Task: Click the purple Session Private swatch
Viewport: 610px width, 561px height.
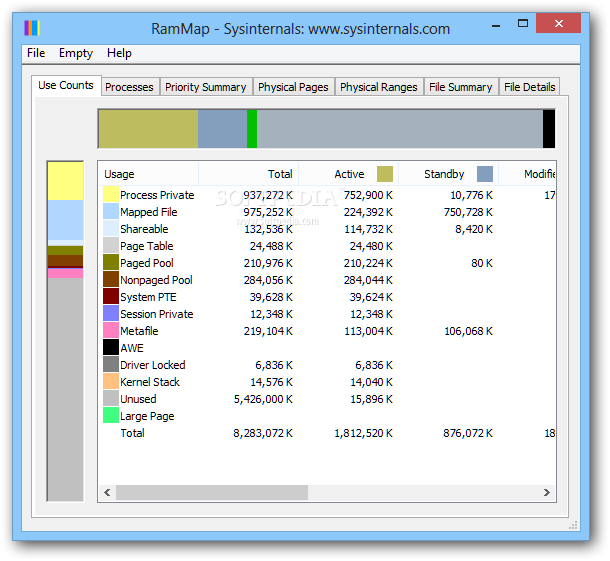Action: pyautogui.click(x=111, y=314)
